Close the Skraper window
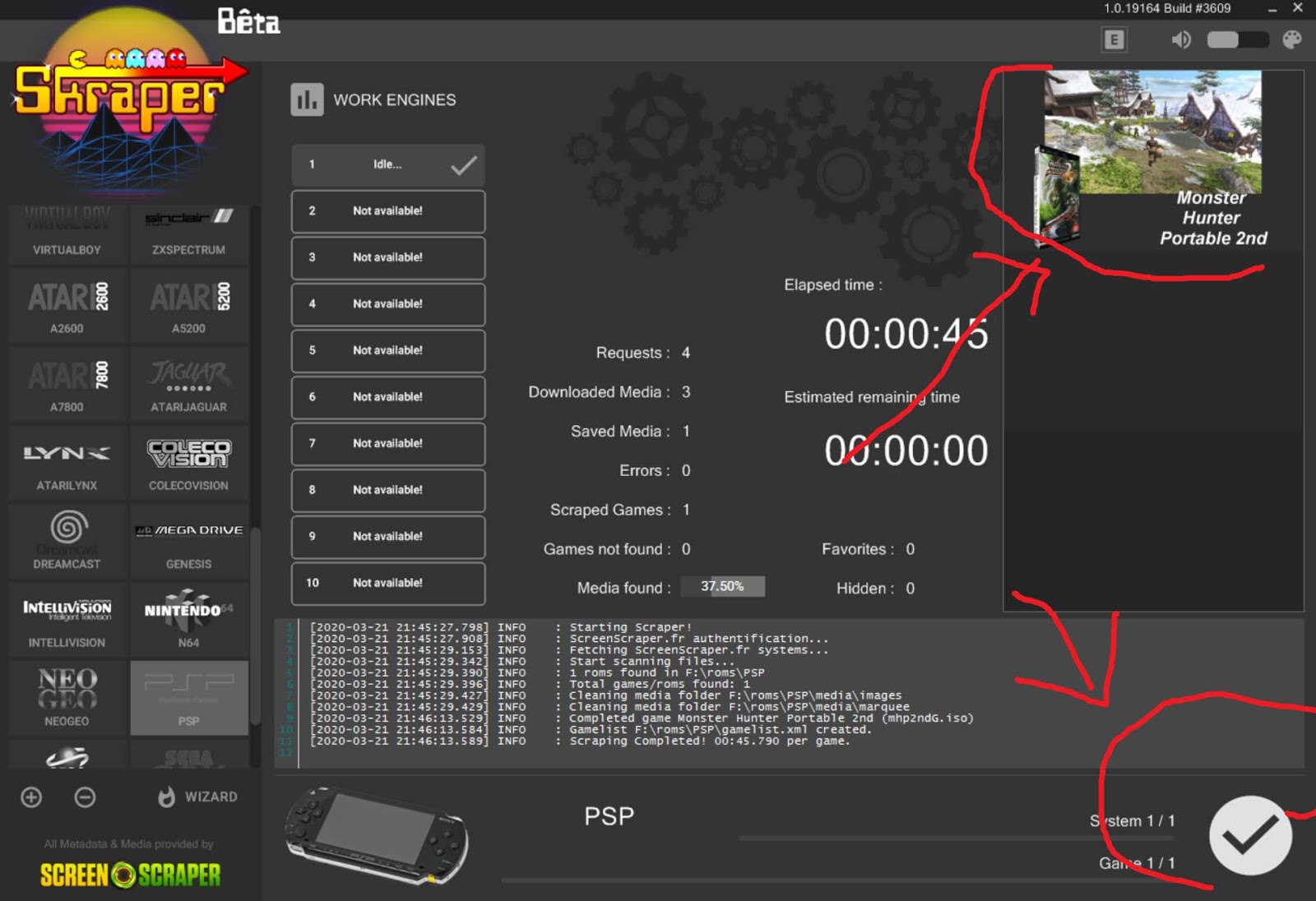Image resolution: width=1316 pixels, height=901 pixels. (1298, 8)
